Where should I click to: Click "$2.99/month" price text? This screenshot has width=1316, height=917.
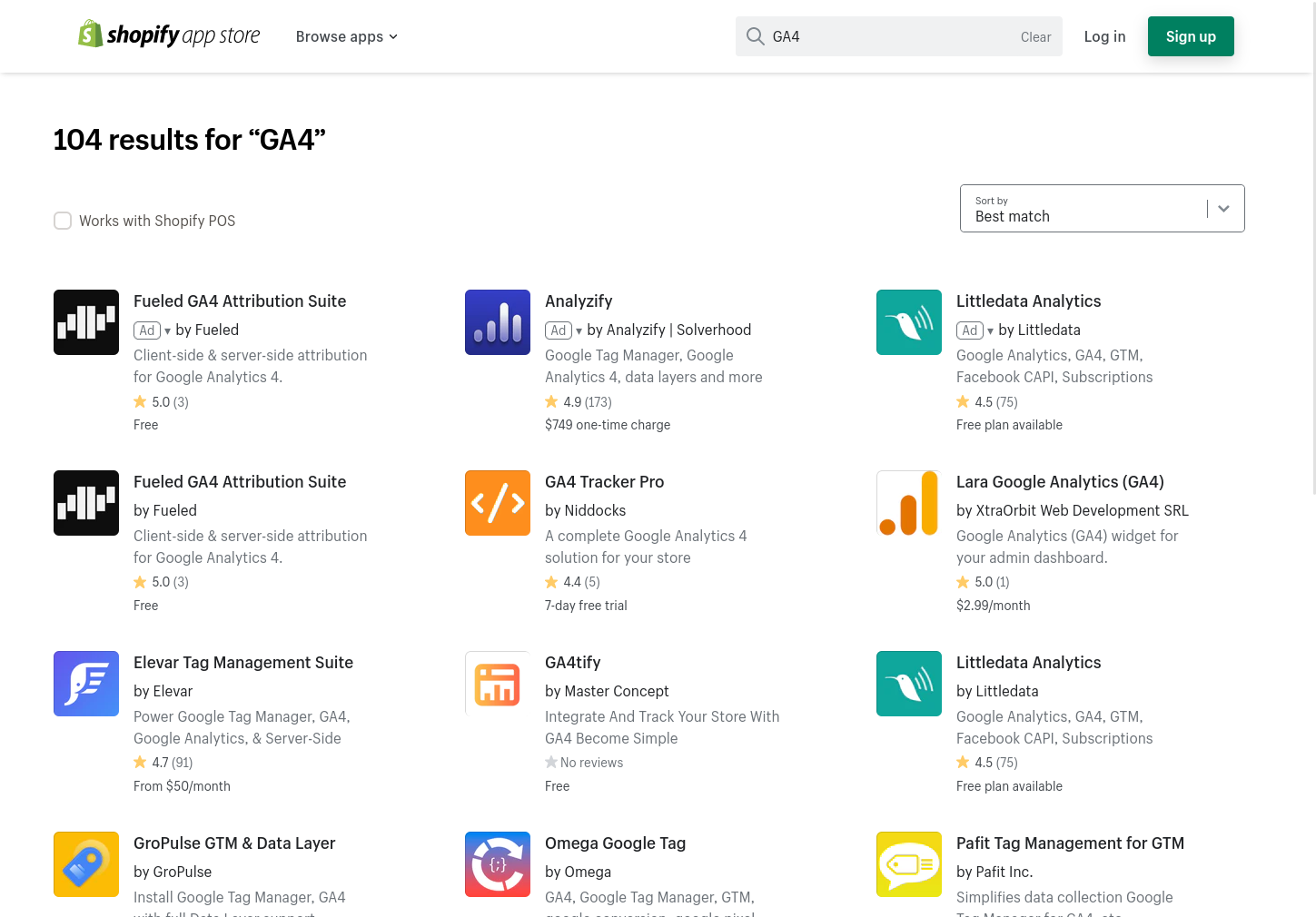click(x=993, y=606)
